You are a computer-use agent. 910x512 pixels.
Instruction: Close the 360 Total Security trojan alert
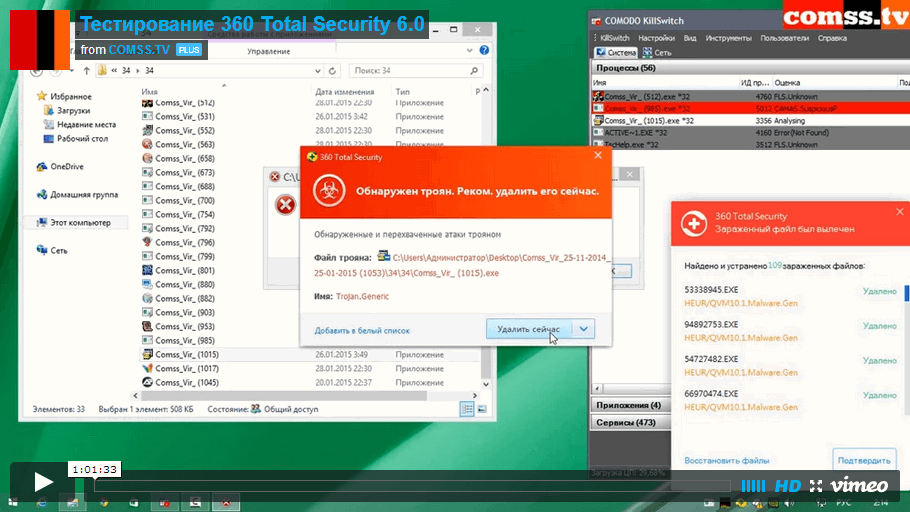598,155
